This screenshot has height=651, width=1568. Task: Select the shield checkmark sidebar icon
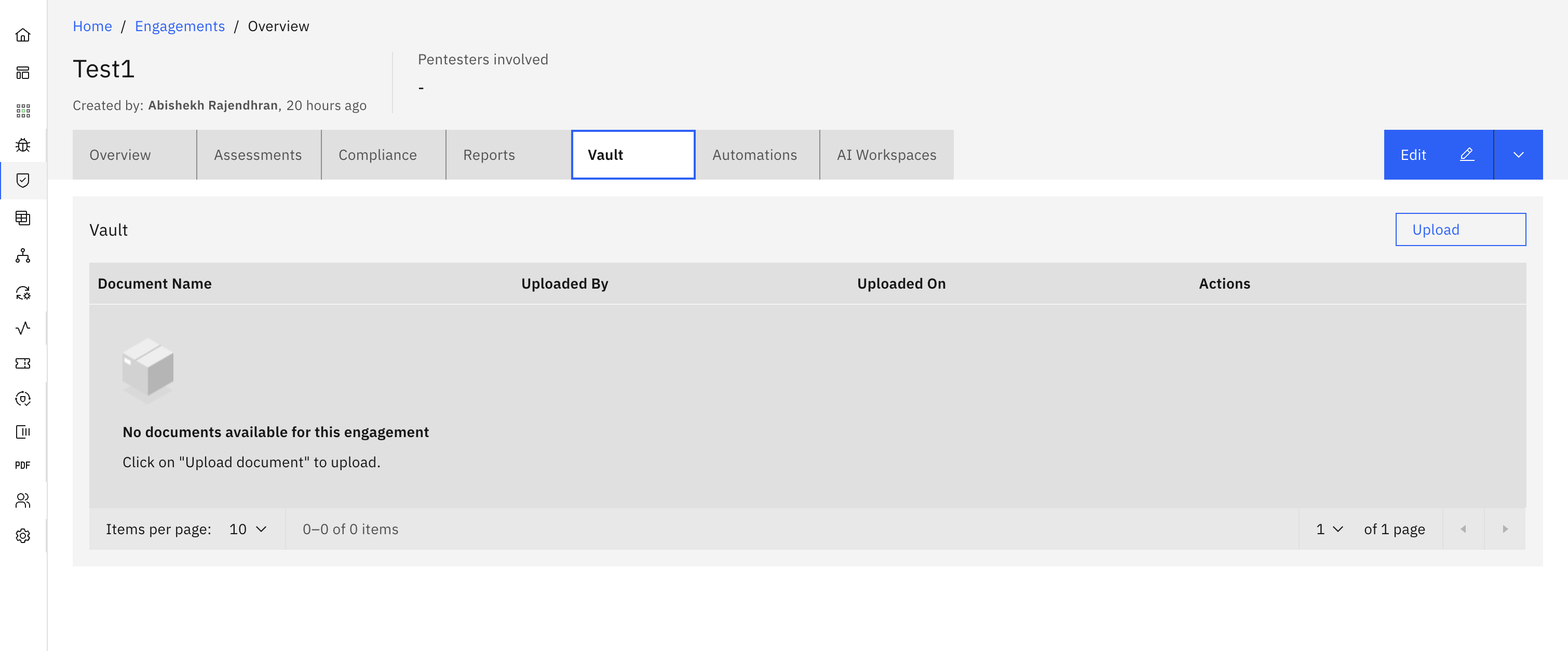23,181
